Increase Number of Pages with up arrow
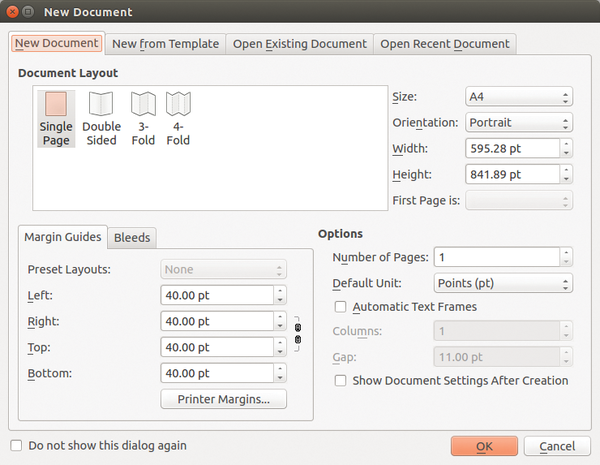 pyautogui.click(x=566, y=252)
